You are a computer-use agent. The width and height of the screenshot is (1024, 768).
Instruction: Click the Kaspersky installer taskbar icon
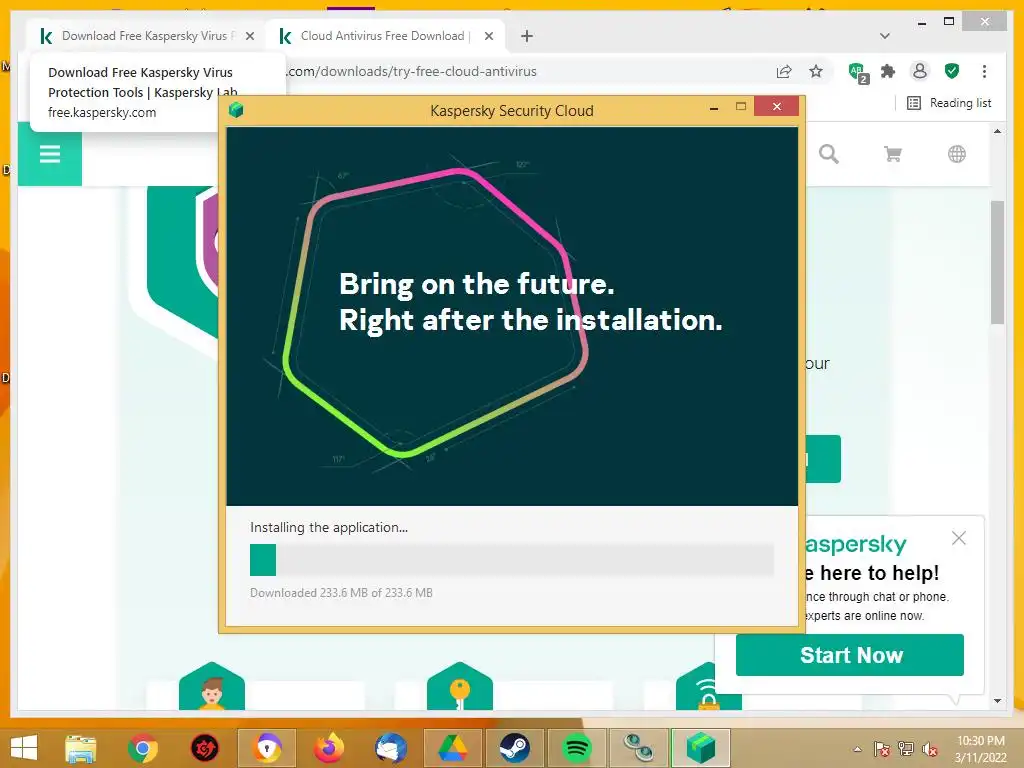pyautogui.click(x=701, y=748)
